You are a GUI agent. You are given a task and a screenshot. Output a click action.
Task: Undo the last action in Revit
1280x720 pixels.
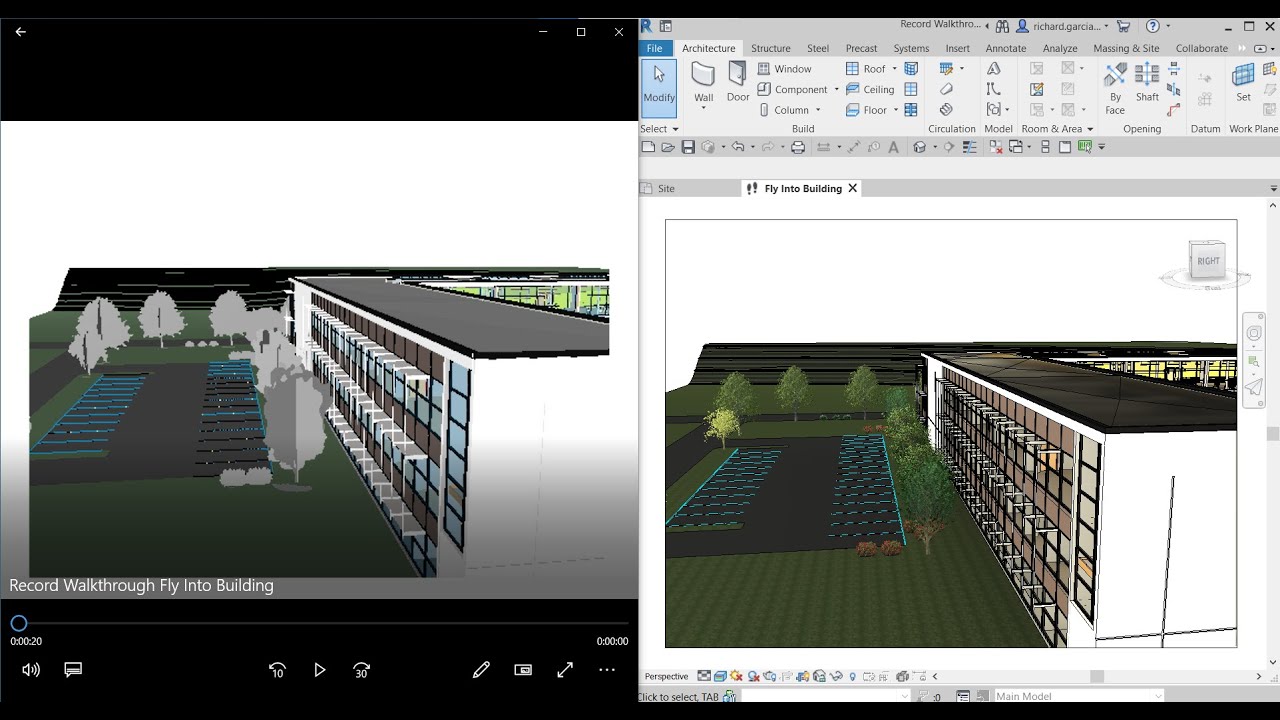738,147
